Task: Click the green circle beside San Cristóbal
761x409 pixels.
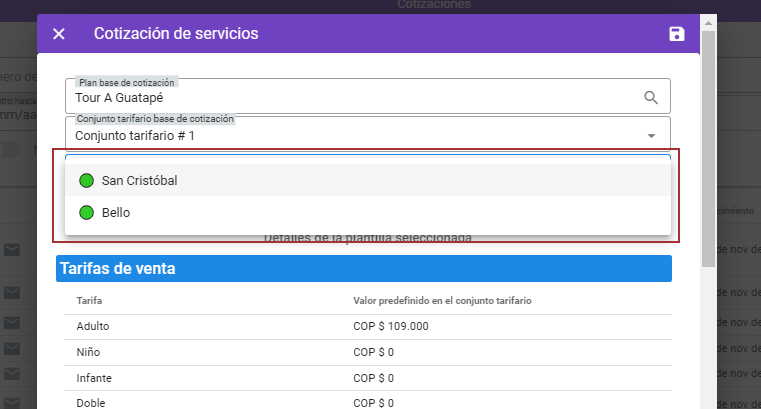Action: tap(86, 180)
